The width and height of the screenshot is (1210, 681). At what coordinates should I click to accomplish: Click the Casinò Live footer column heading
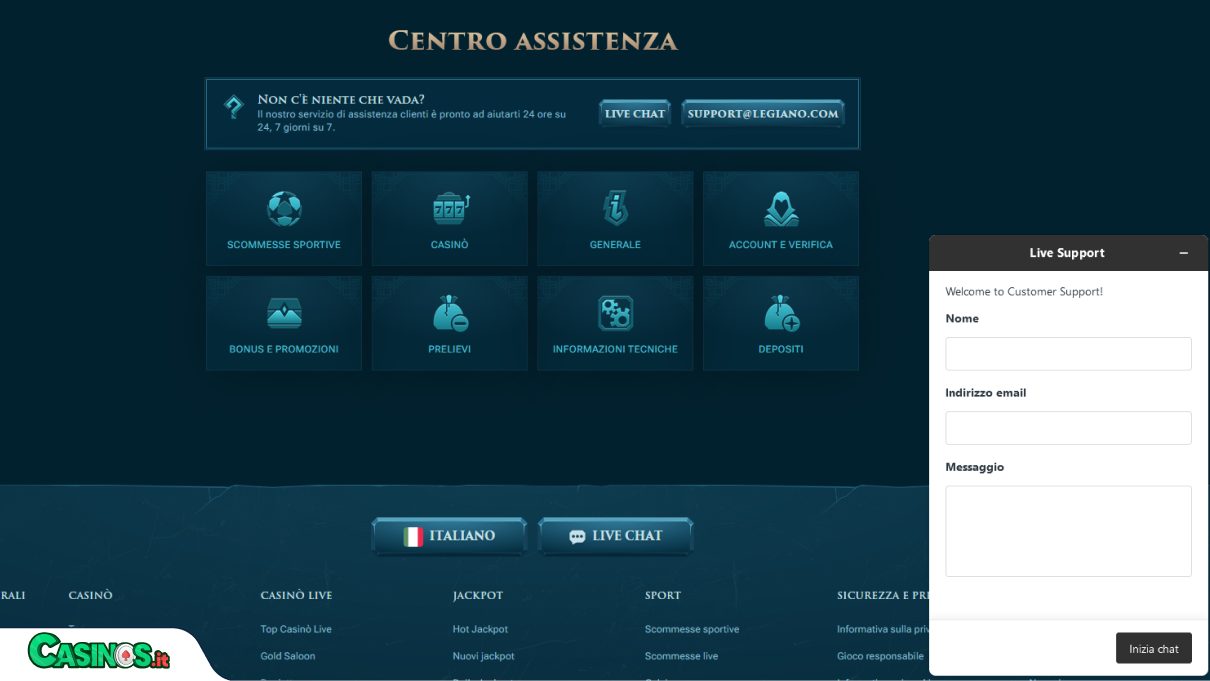tap(296, 595)
